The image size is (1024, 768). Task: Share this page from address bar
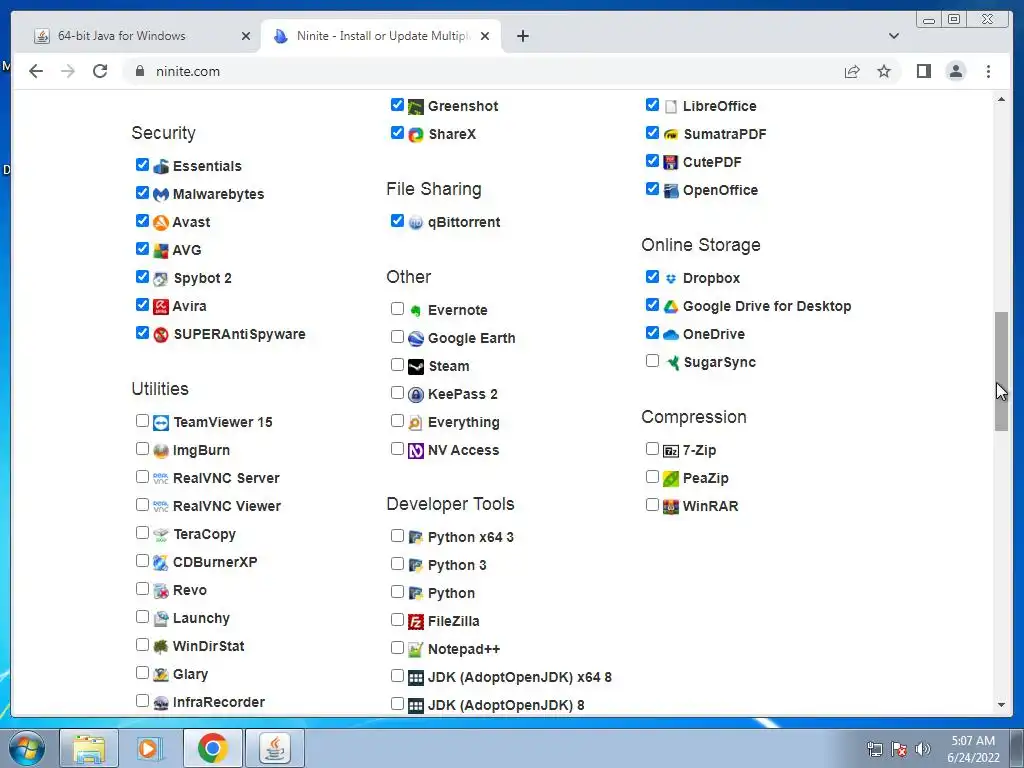point(852,71)
